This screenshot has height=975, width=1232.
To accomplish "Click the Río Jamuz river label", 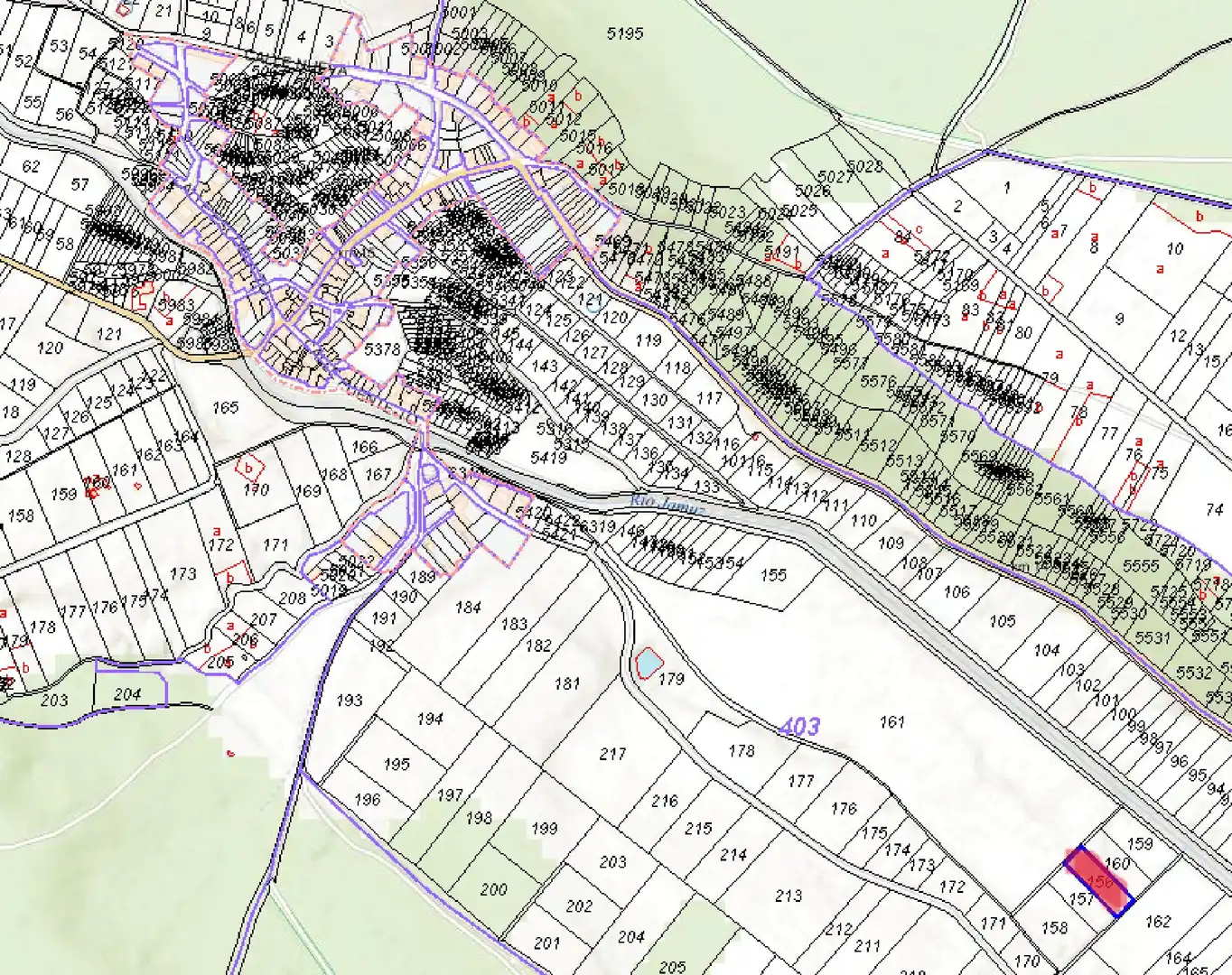I will [x=667, y=504].
